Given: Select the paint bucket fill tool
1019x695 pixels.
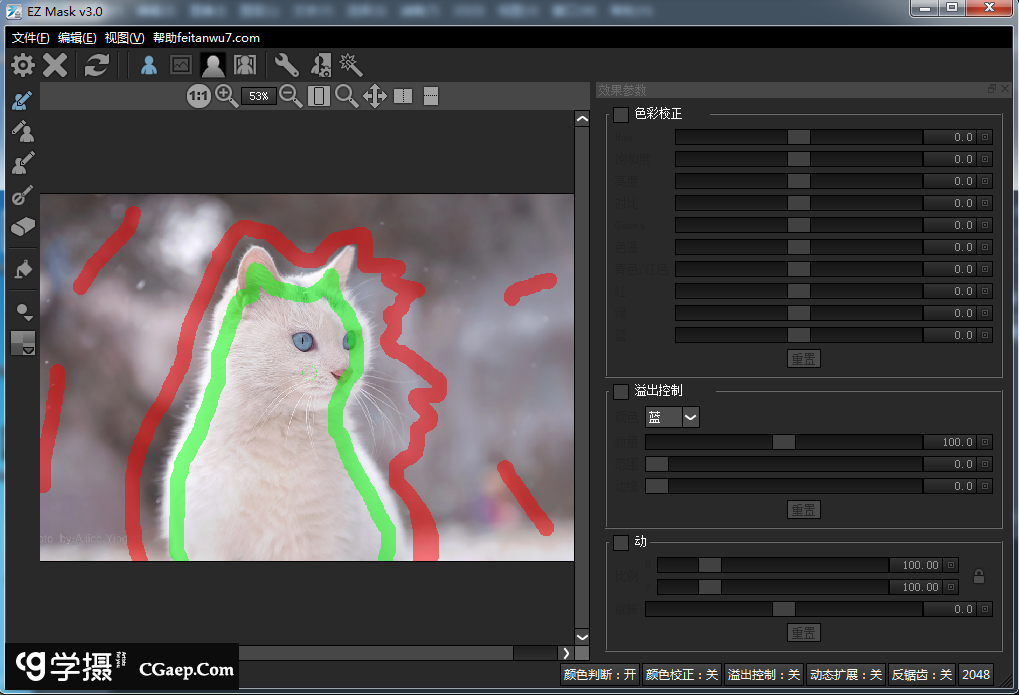Looking at the screenshot, I should [x=23, y=269].
